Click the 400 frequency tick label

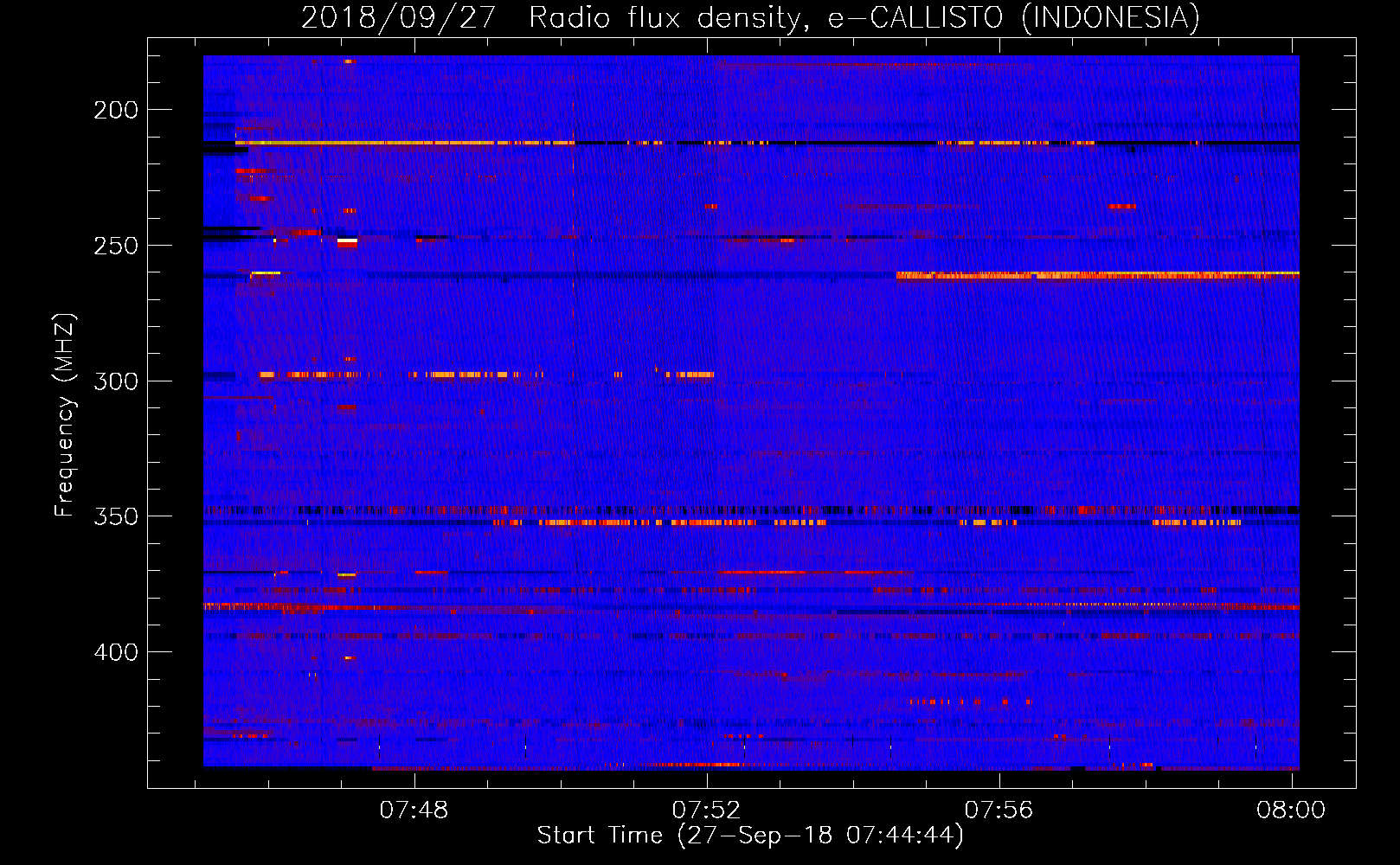tap(116, 652)
